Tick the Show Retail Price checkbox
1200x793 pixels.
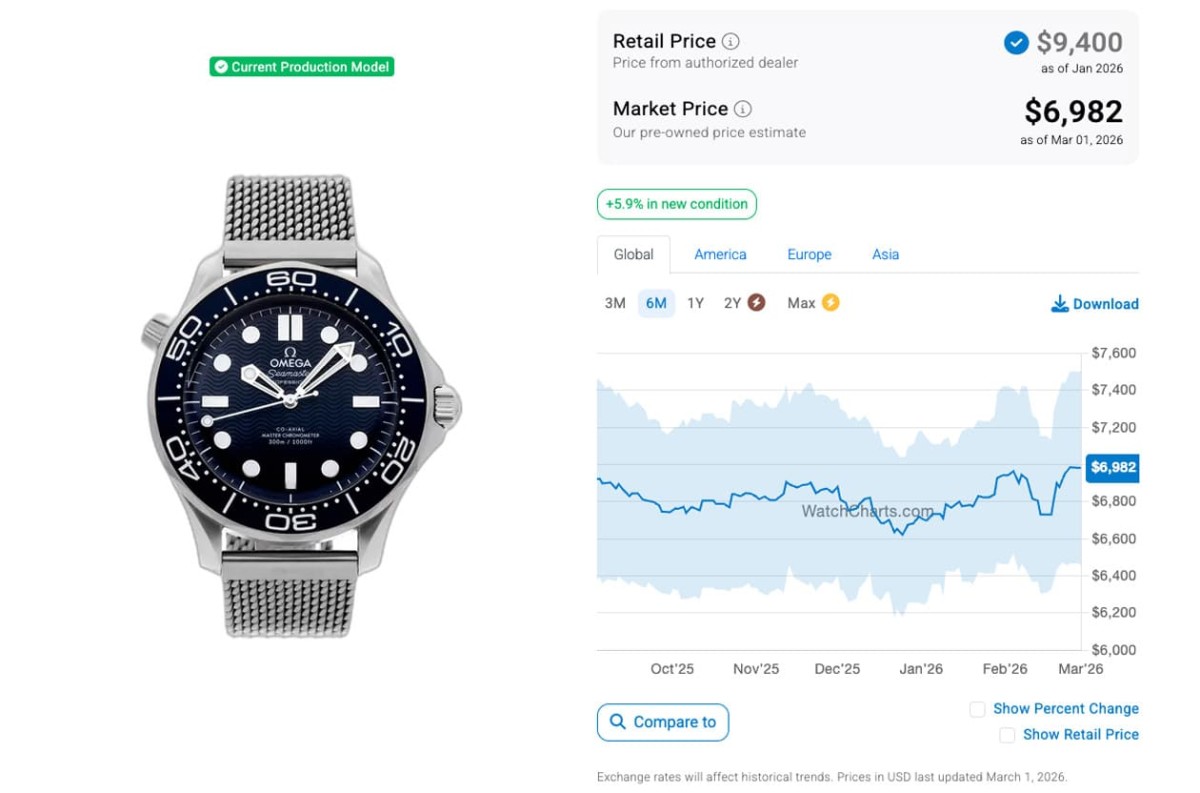tap(1007, 735)
